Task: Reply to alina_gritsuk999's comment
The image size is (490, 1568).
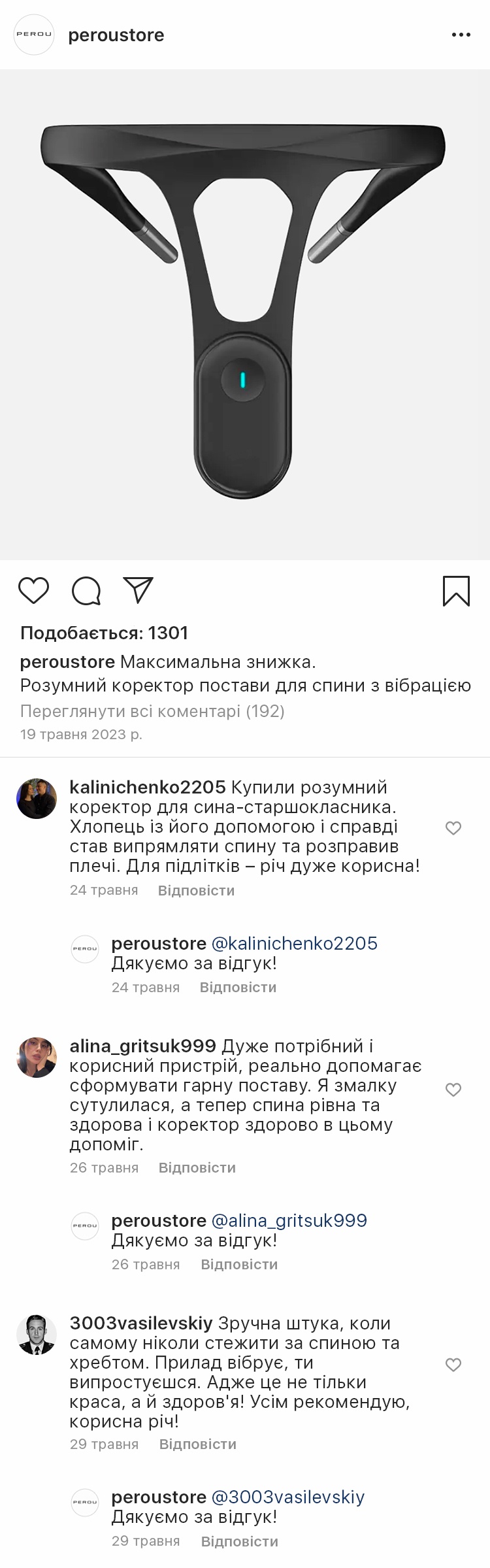Action: [197, 1168]
